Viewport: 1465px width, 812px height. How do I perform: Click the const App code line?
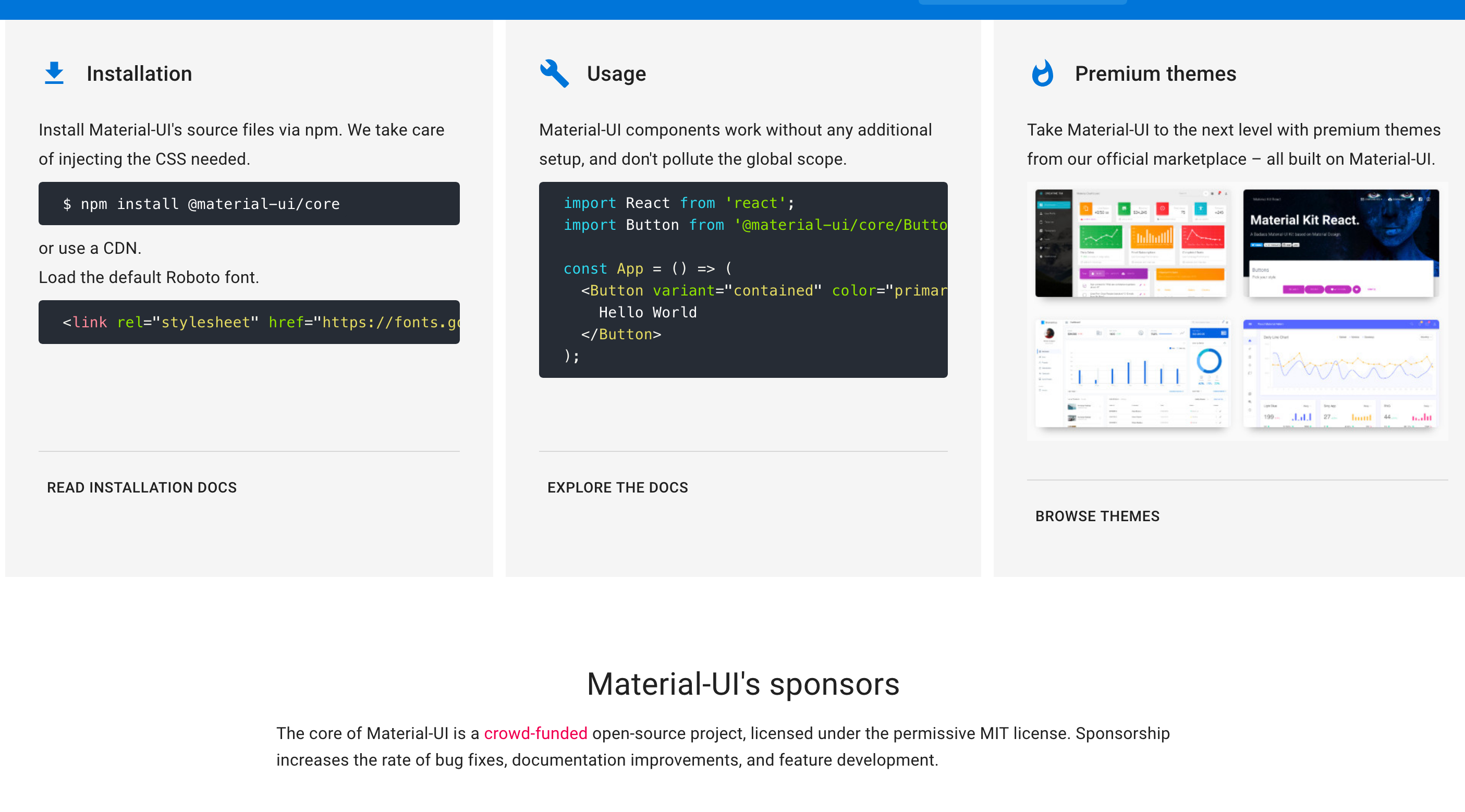[647, 268]
